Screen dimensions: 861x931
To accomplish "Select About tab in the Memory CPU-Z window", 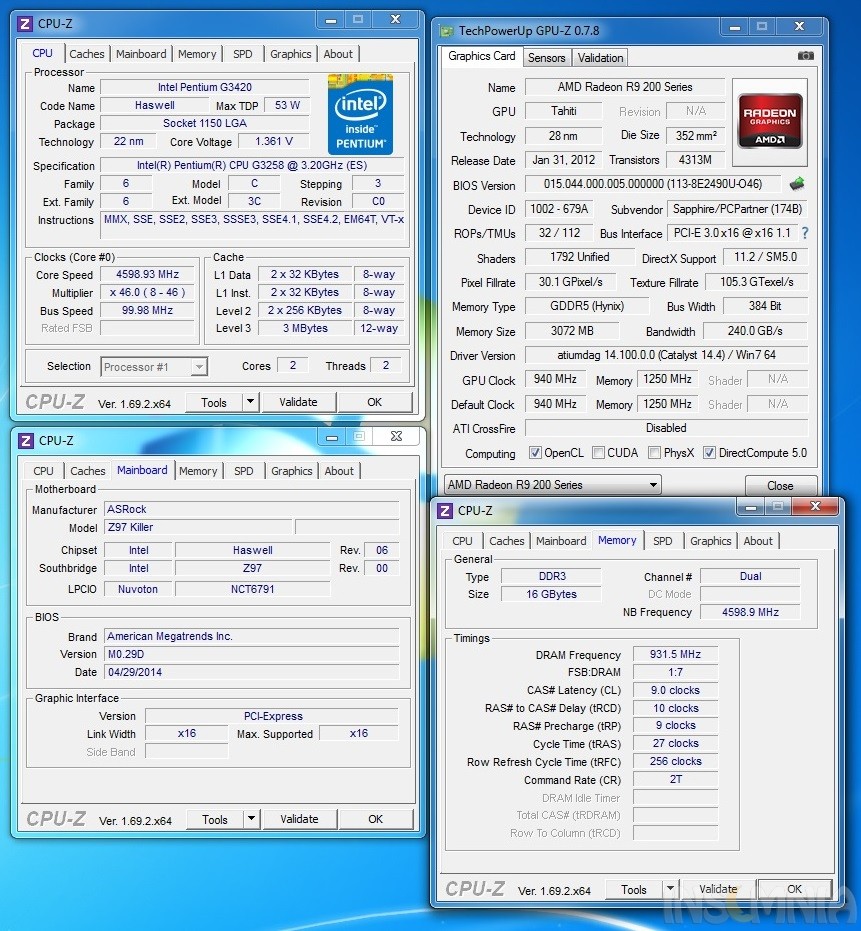I will 758,541.
